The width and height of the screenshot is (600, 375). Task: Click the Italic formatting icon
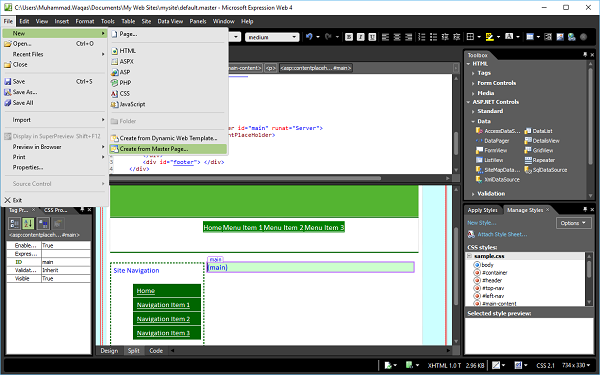click(360, 37)
